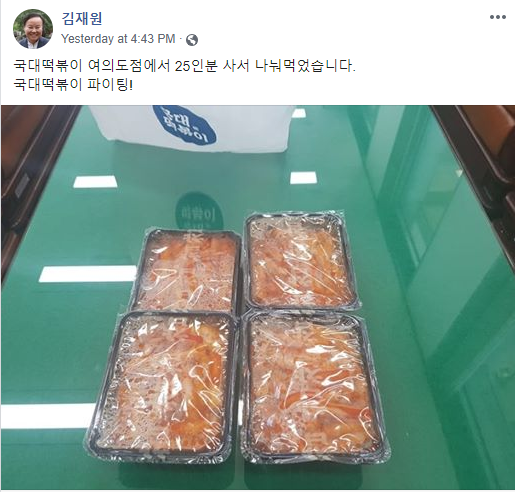Click the 김재원 author name

click(x=82, y=18)
